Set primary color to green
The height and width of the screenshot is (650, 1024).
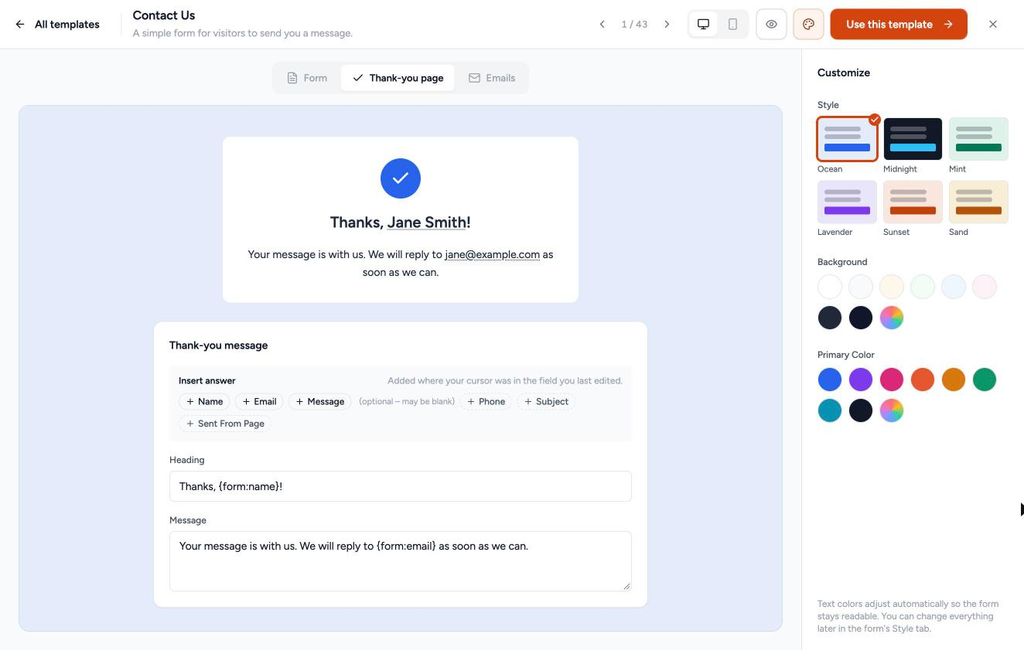[x=984, y=380]
